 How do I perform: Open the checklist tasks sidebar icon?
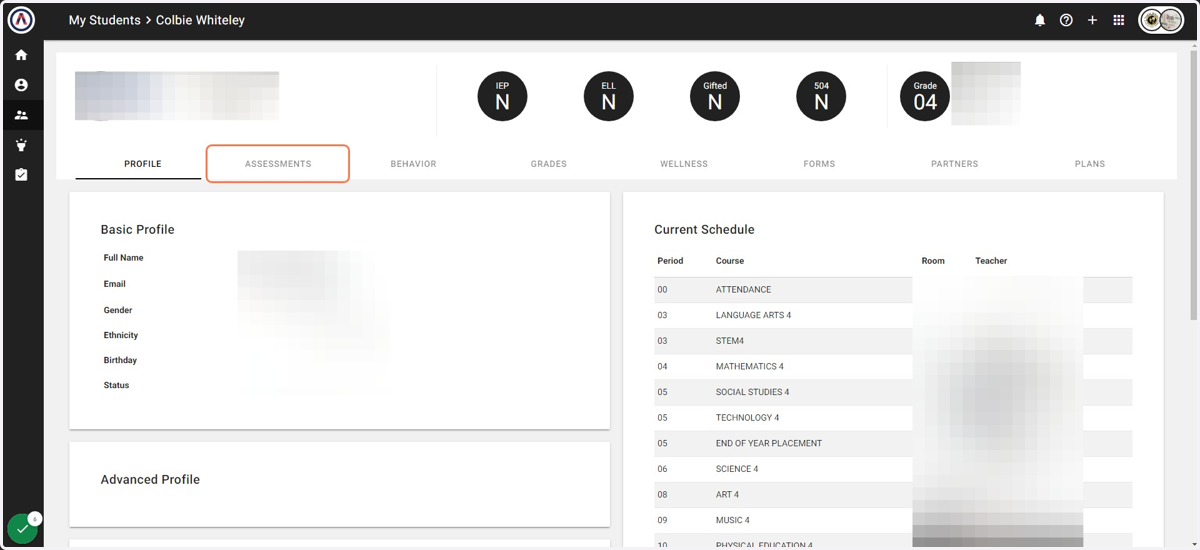coord(21,174)
